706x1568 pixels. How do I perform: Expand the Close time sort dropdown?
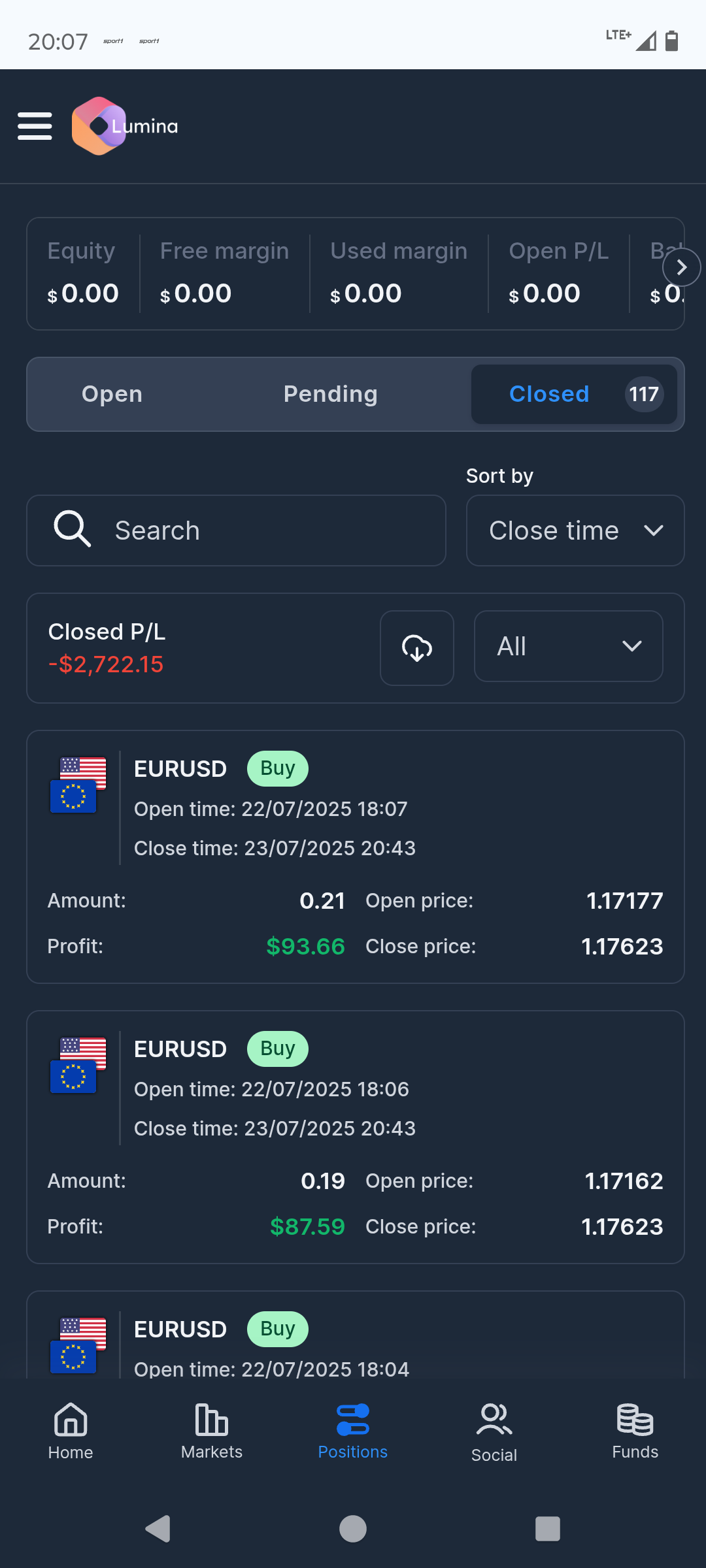(575, 531)
